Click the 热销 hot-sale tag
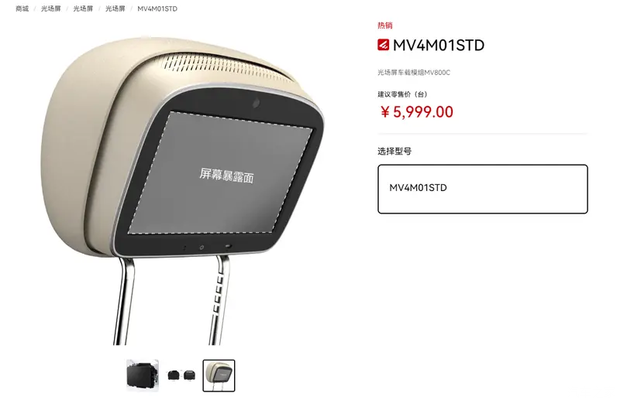This screenshot has height=403, width=620. pyautogui.click(x=385, y=26)
